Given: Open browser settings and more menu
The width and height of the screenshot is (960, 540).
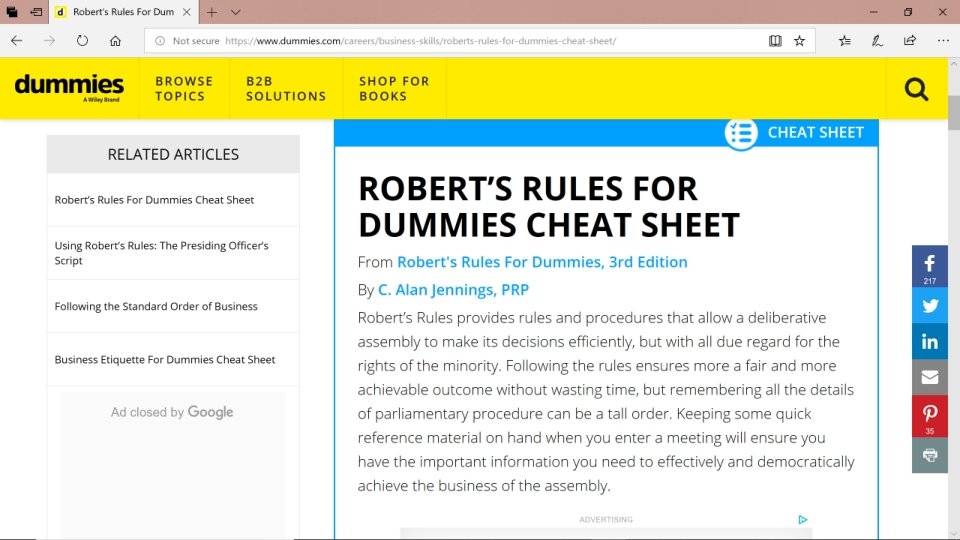Looking at the screenshot, I should [x=943, y=41].
